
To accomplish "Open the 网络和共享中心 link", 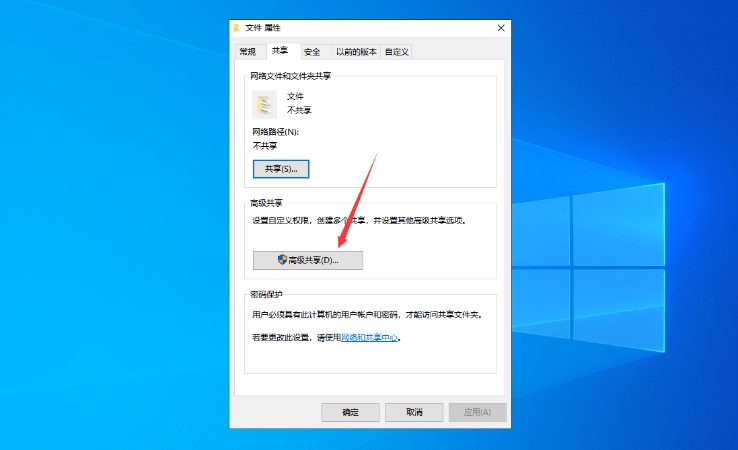I will 370,338.
